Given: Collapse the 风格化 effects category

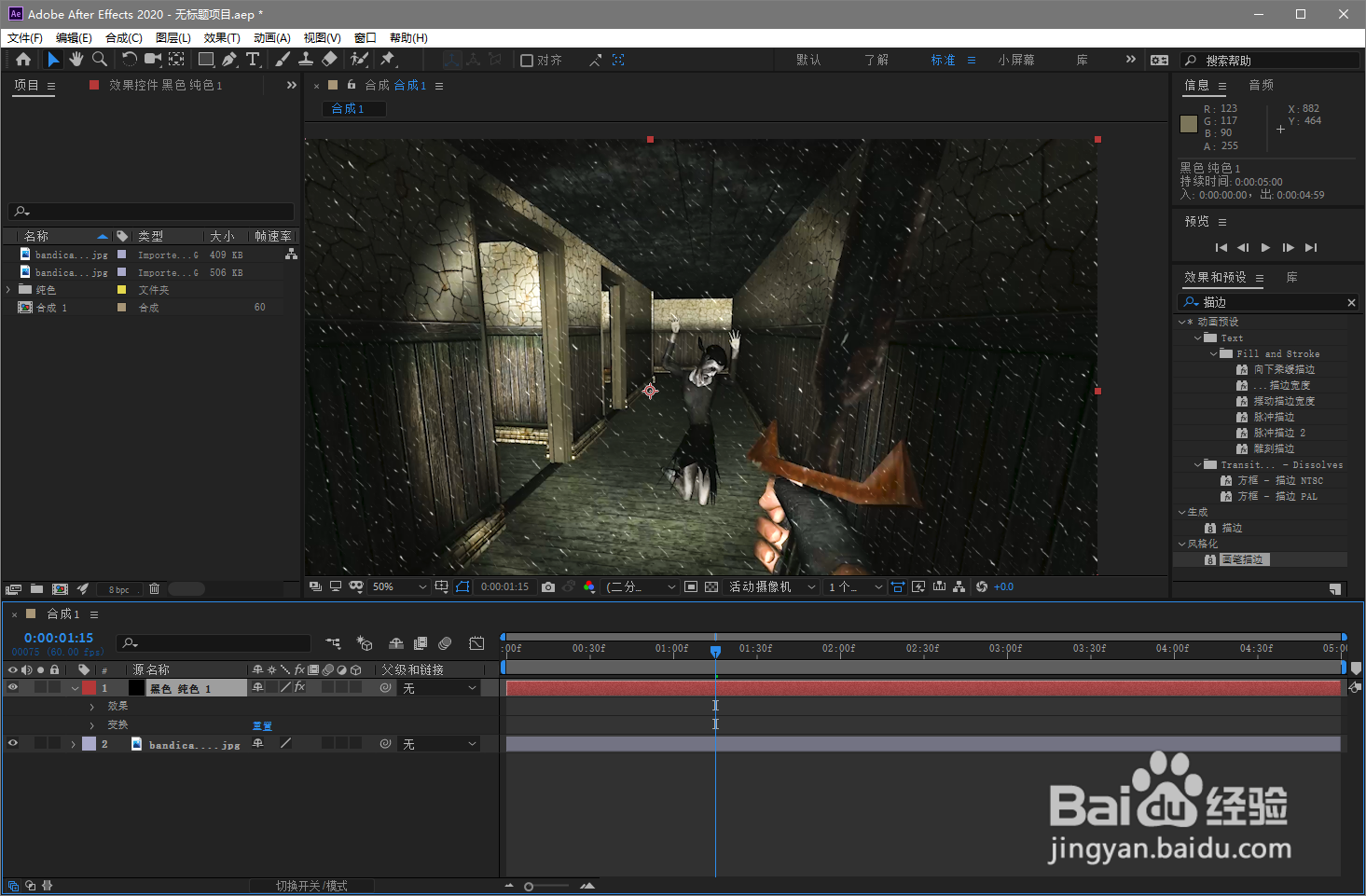Looking at the screenshot, I should click(1181, 544).
